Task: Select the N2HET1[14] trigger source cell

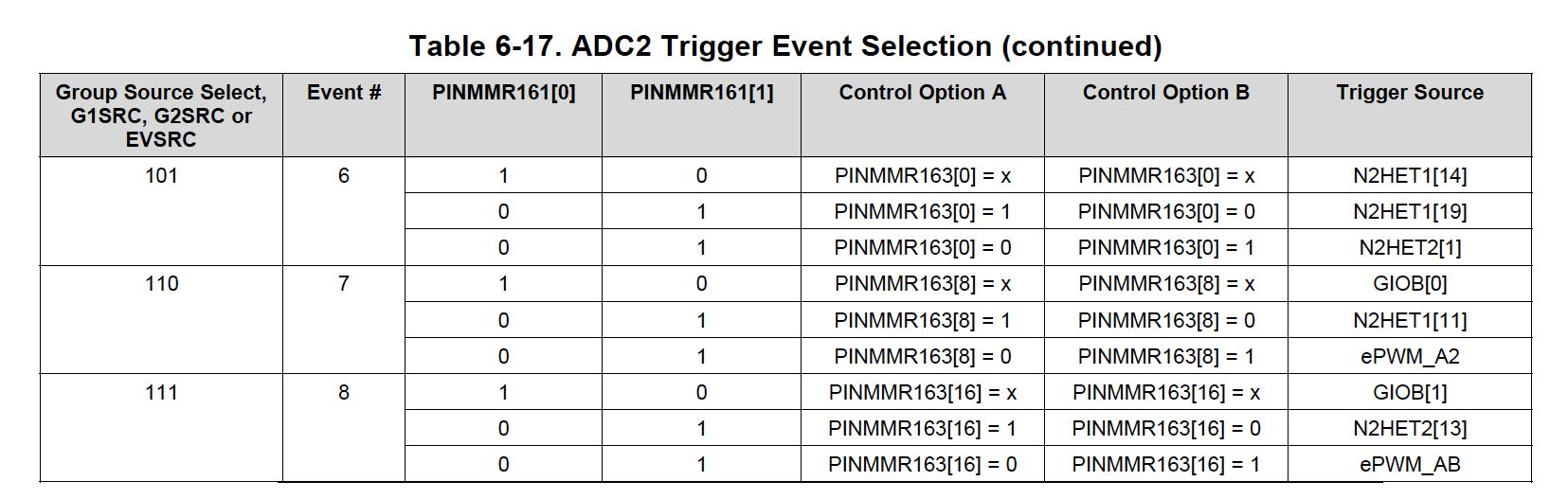Action: (1410, 176)
